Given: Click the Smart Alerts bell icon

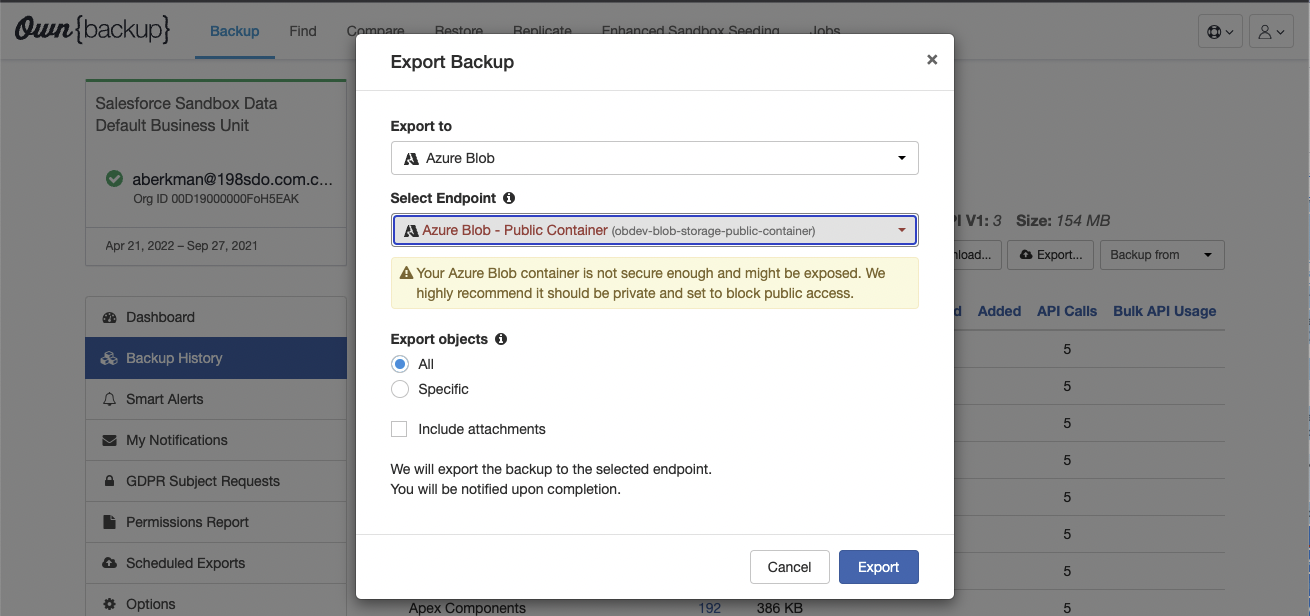Looking at the screenshot, I should click(110, 399).
